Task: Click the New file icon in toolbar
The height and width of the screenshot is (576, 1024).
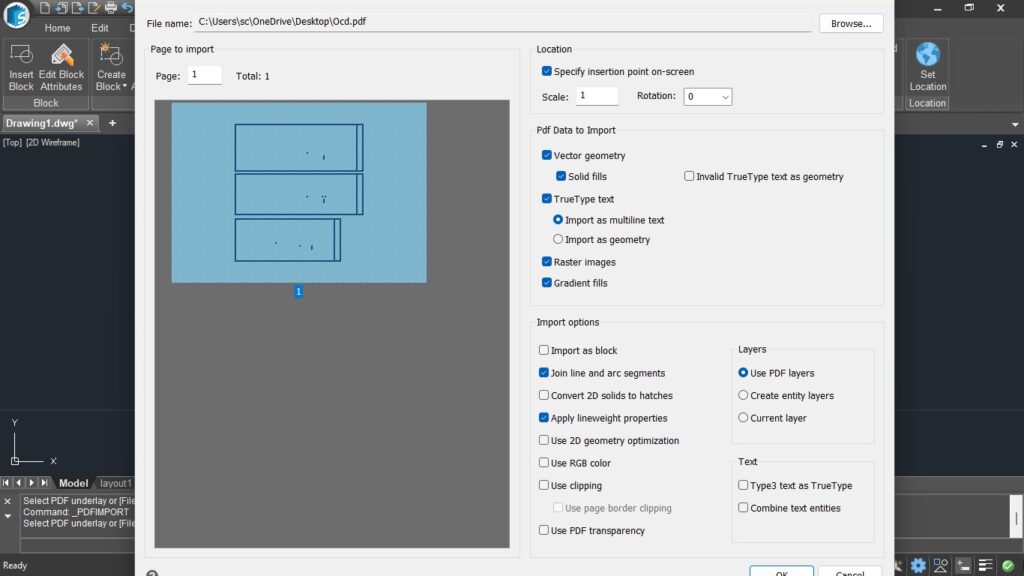Action: pyautogui.click(x=46, y=9)
